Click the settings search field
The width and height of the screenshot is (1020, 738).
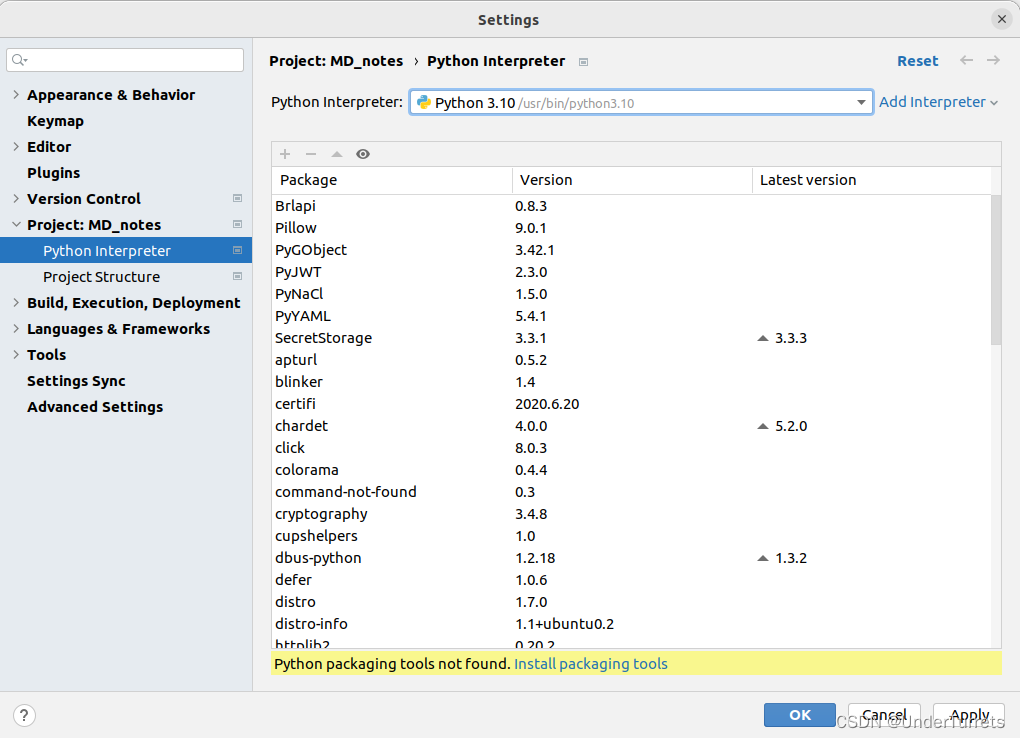point(125,61)
